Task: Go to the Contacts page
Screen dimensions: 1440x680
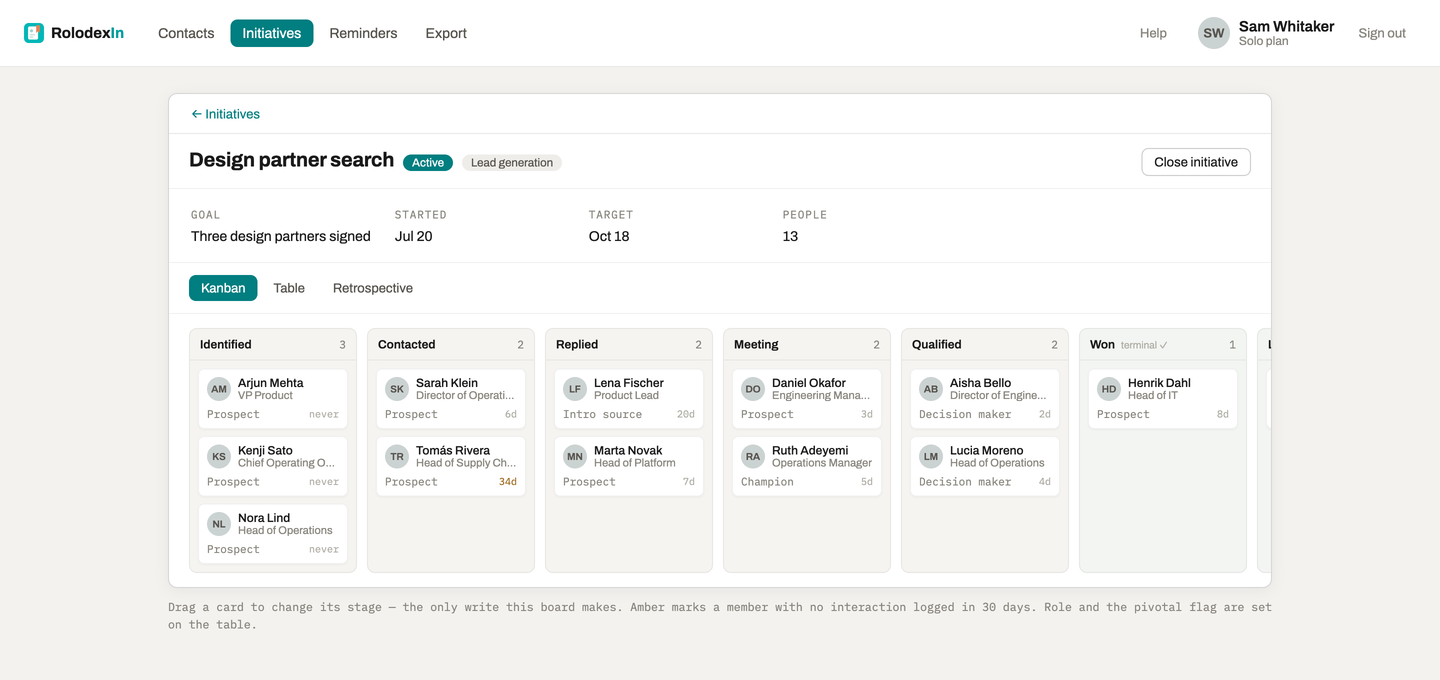Action: click(186, 33)
